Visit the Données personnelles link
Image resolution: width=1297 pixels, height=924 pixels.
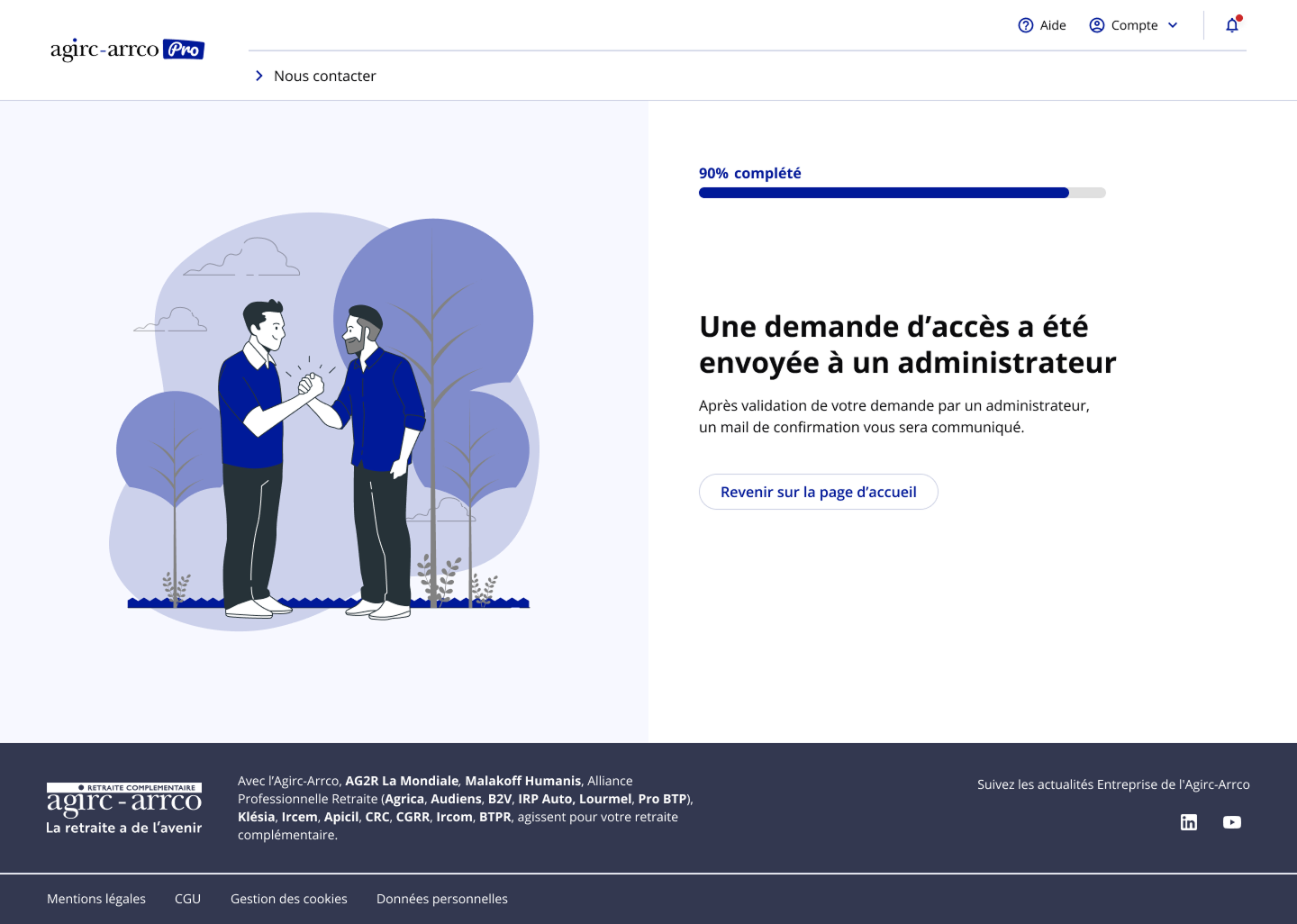click(x=441, y=899)
